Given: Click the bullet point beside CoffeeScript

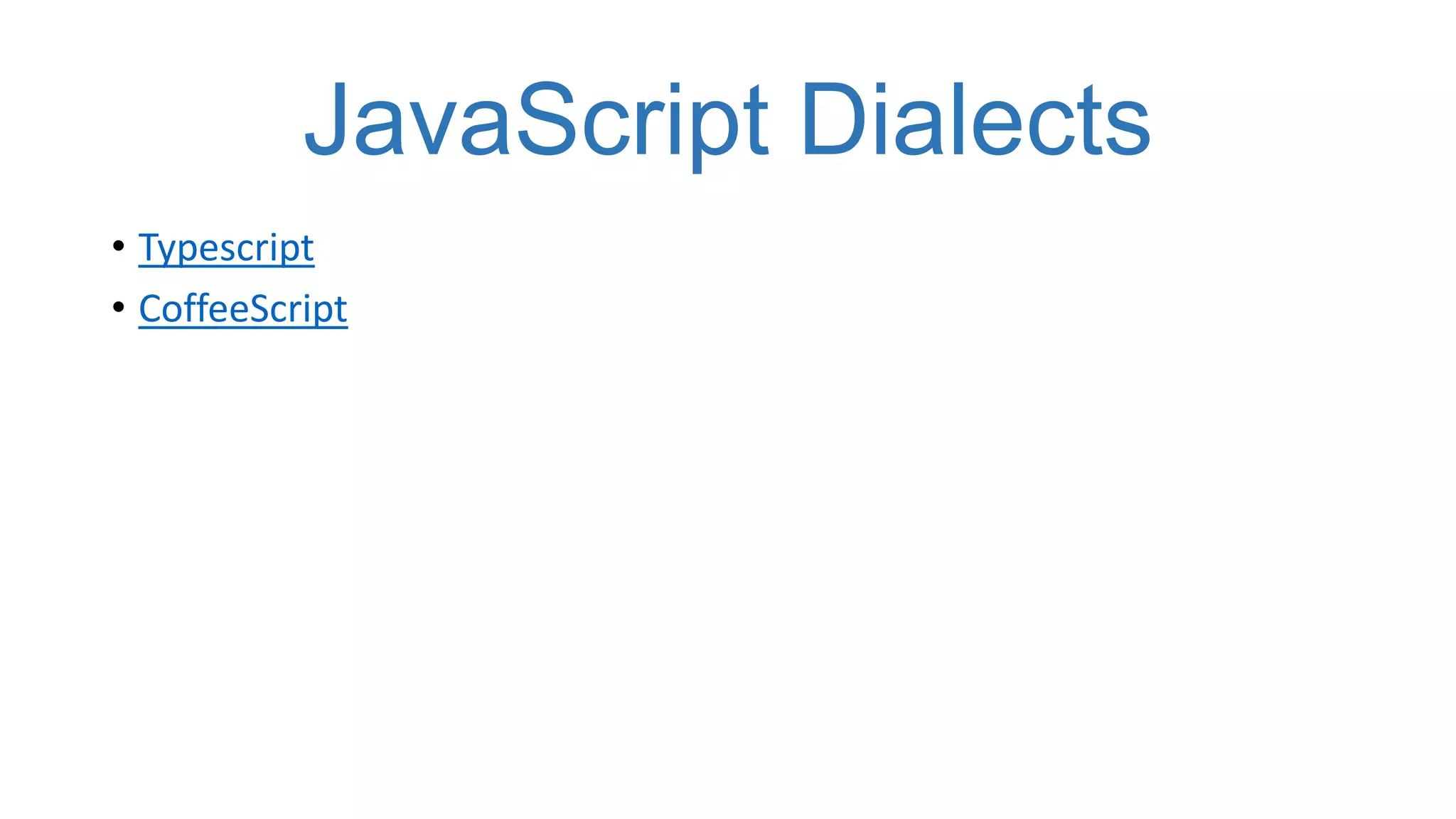Looking at the screenshot, I should (119, 307).
